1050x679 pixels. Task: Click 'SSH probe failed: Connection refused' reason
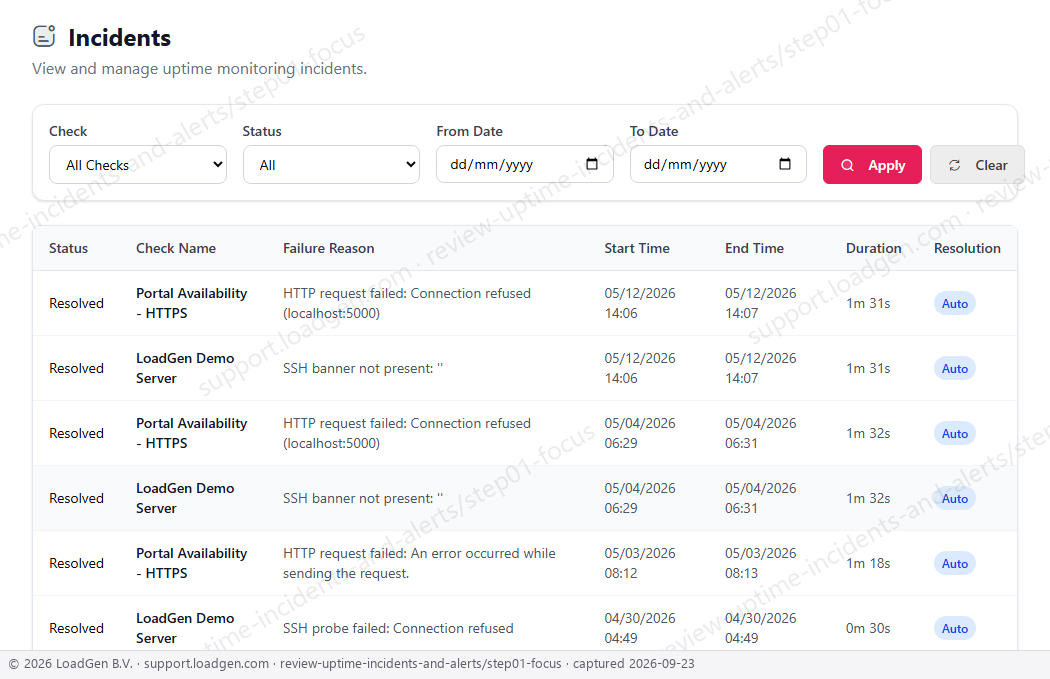click(398, 628)
